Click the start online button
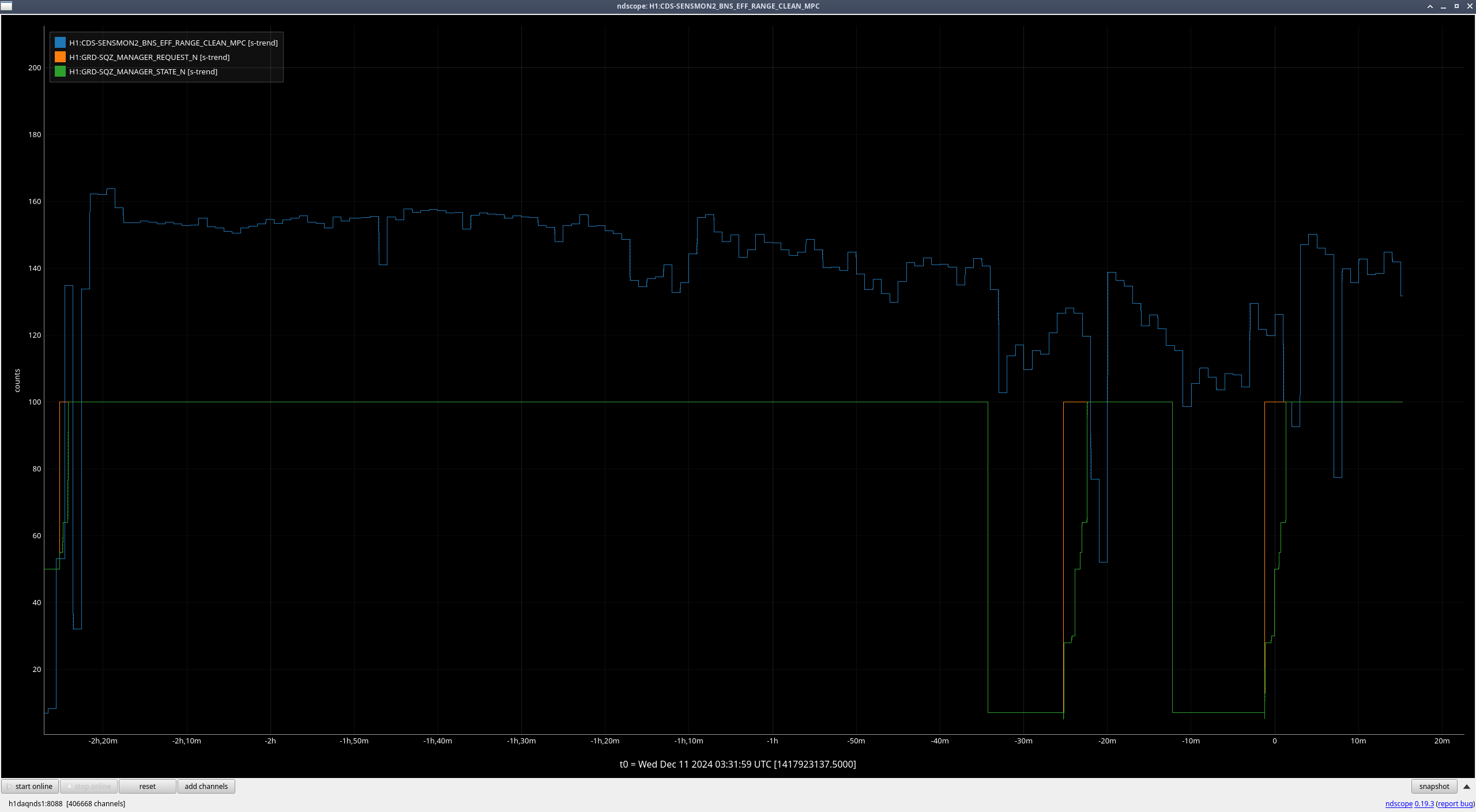 tap(30, 786)
